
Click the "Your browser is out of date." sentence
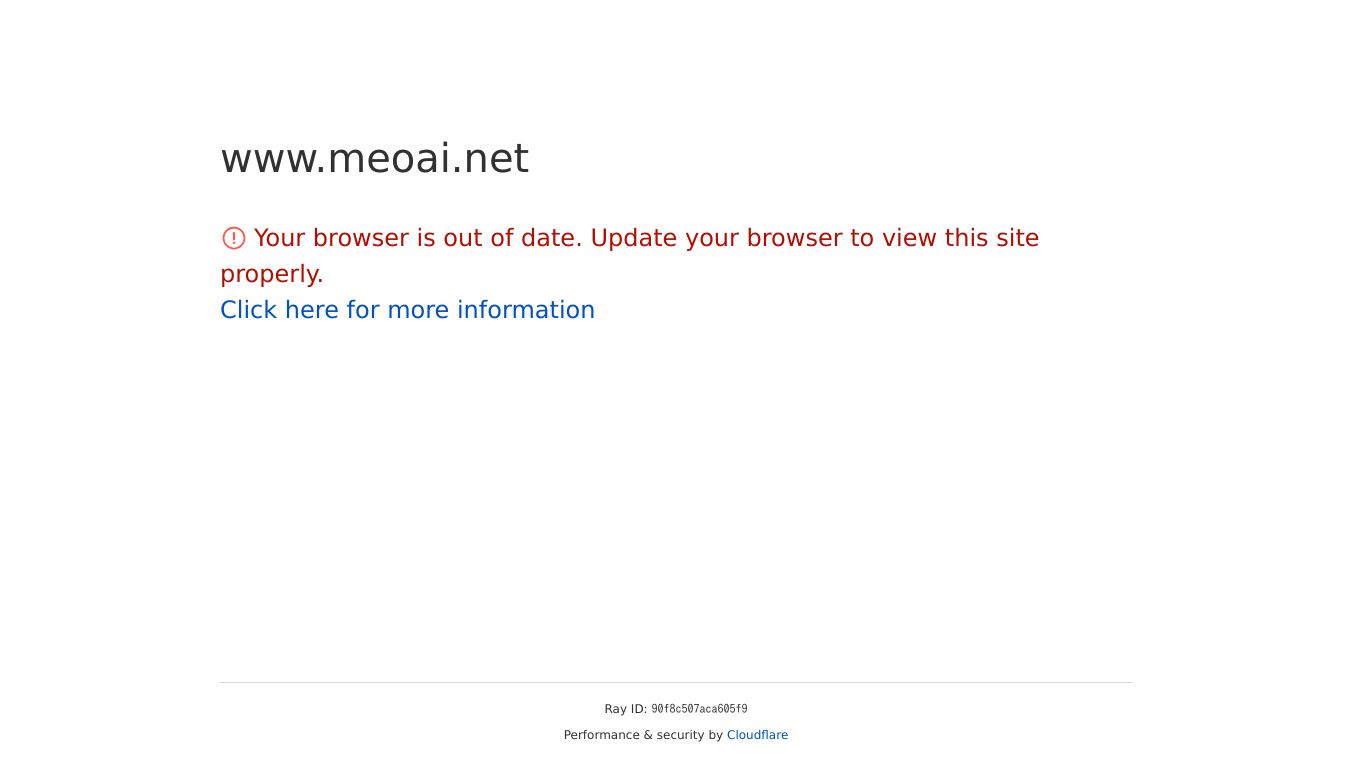point(418,238)
